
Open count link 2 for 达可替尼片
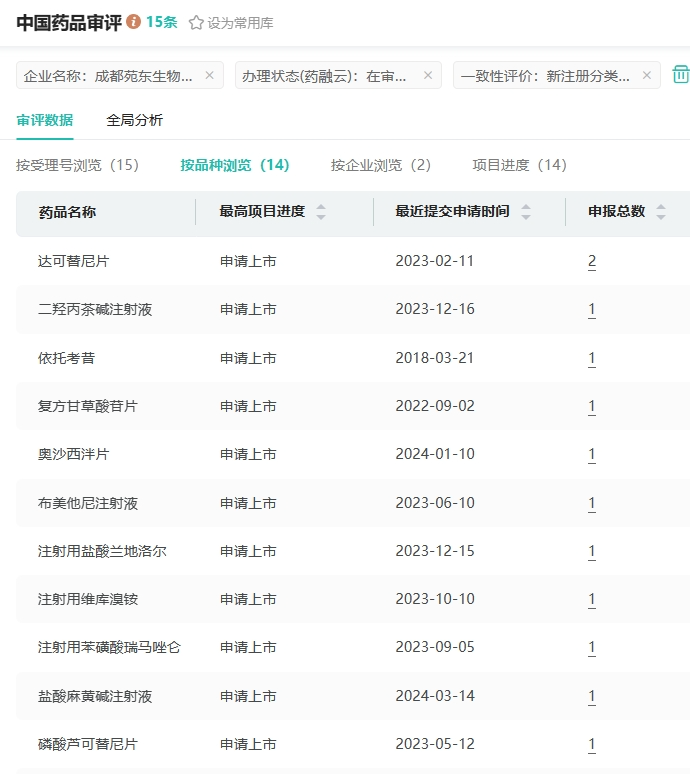pos(592,261)
